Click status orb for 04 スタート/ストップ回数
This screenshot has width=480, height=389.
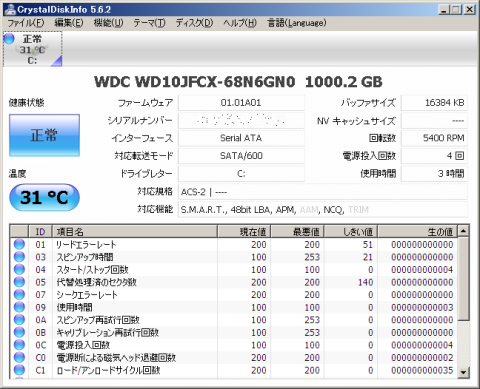[19, 269]
